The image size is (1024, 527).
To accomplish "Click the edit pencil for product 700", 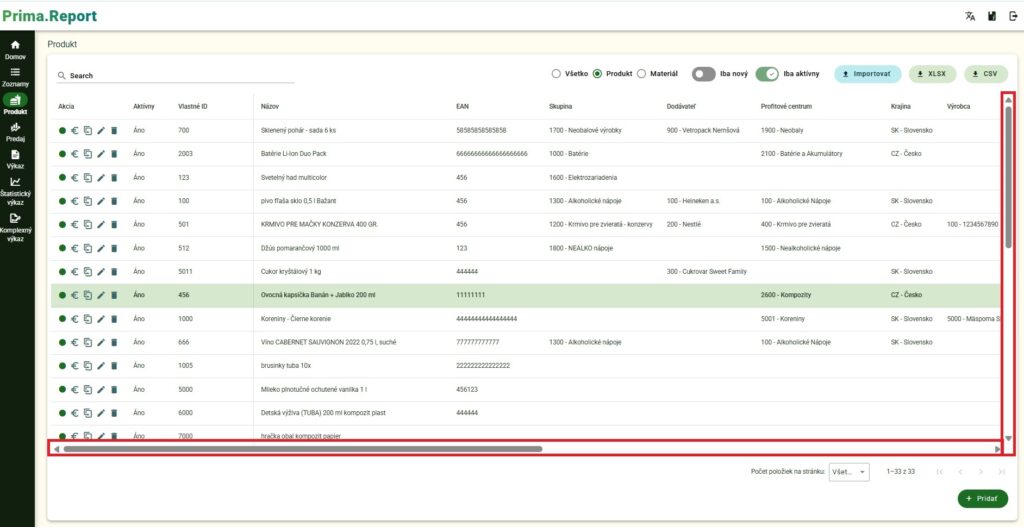I will (101, 130).
